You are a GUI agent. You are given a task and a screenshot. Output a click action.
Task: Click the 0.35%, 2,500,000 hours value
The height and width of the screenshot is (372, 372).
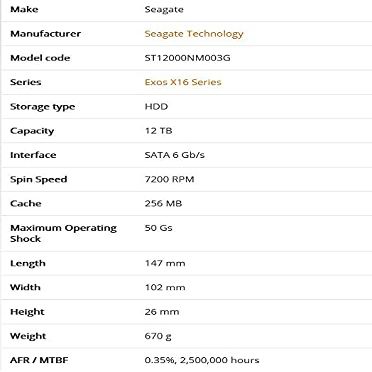(x=202, y=360)
